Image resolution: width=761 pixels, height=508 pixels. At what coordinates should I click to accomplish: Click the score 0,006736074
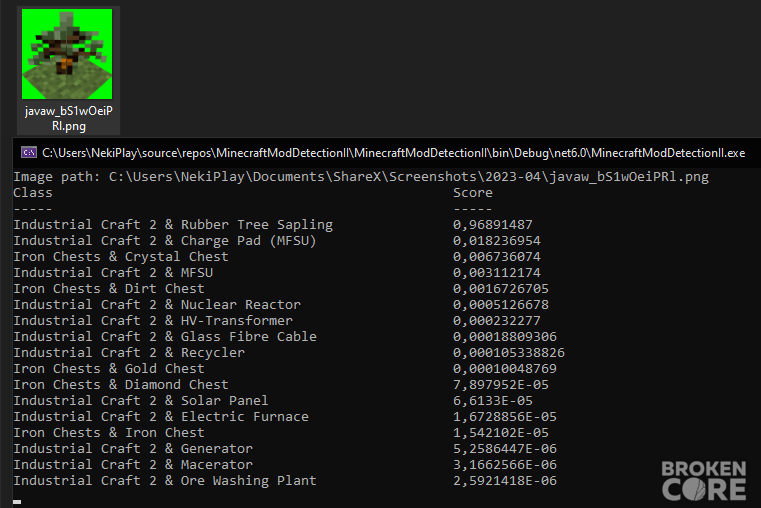(496, 257)
